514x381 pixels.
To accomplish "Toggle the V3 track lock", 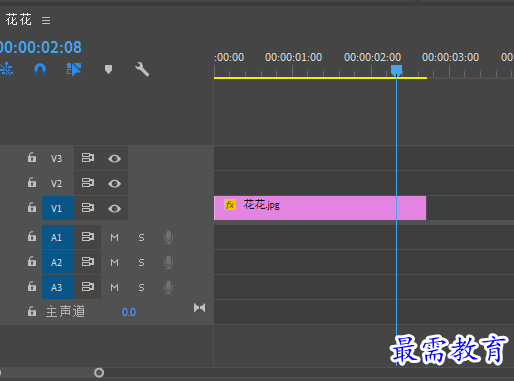I will [32, 157].
